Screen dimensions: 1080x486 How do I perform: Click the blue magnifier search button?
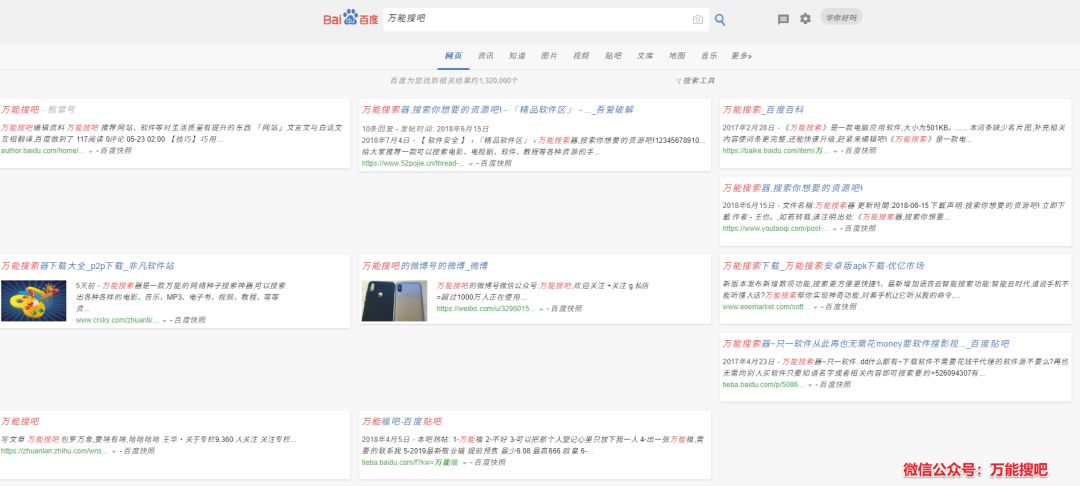click(x=720, y=20)
